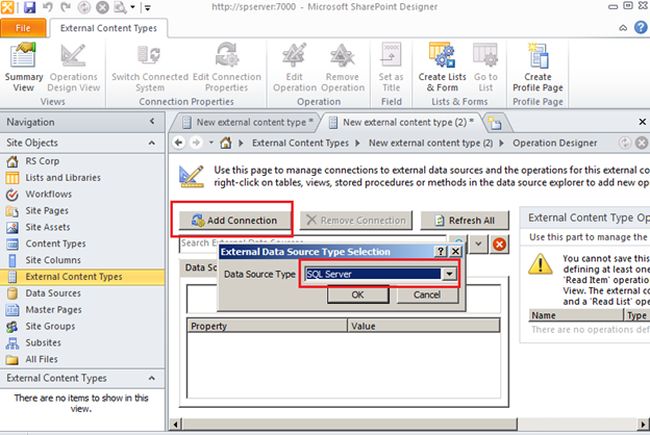Click the Redo icon in title bar
The width and height of the screenshot is (650, 435).
point(65,7)
